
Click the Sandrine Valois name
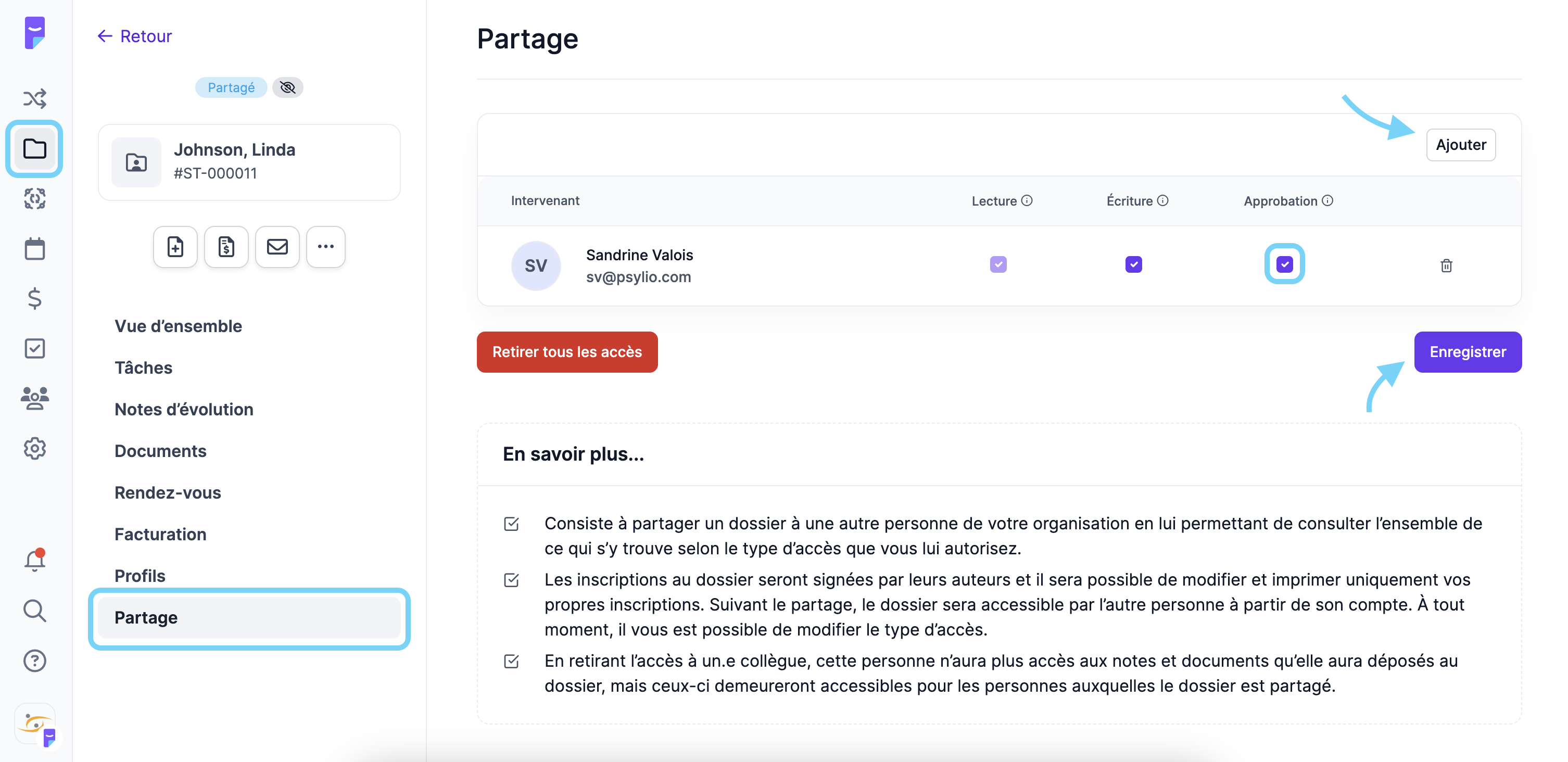639,255
